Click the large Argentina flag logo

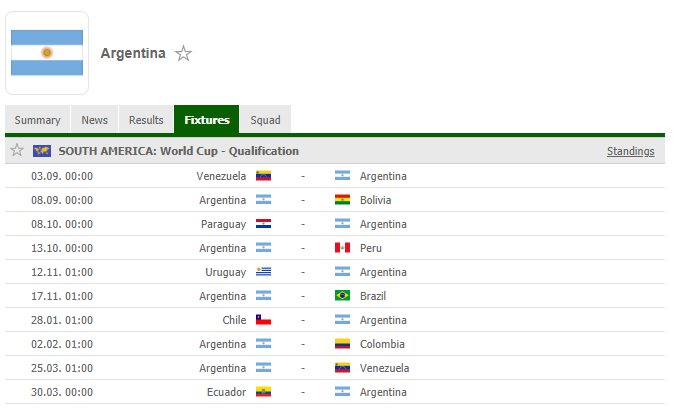click(x=47, y=53)
